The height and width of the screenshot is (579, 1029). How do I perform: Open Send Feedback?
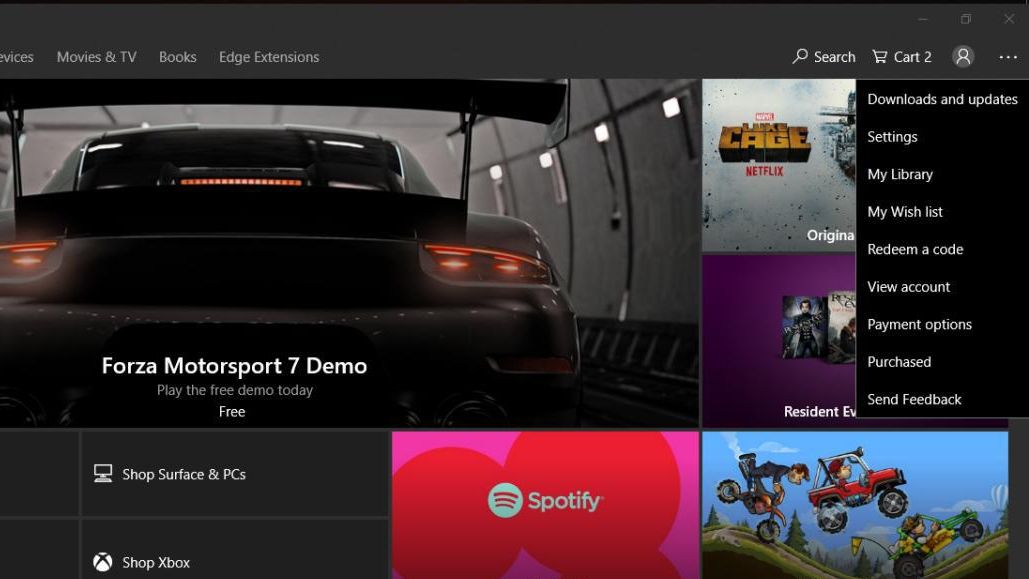pos(913,399)
